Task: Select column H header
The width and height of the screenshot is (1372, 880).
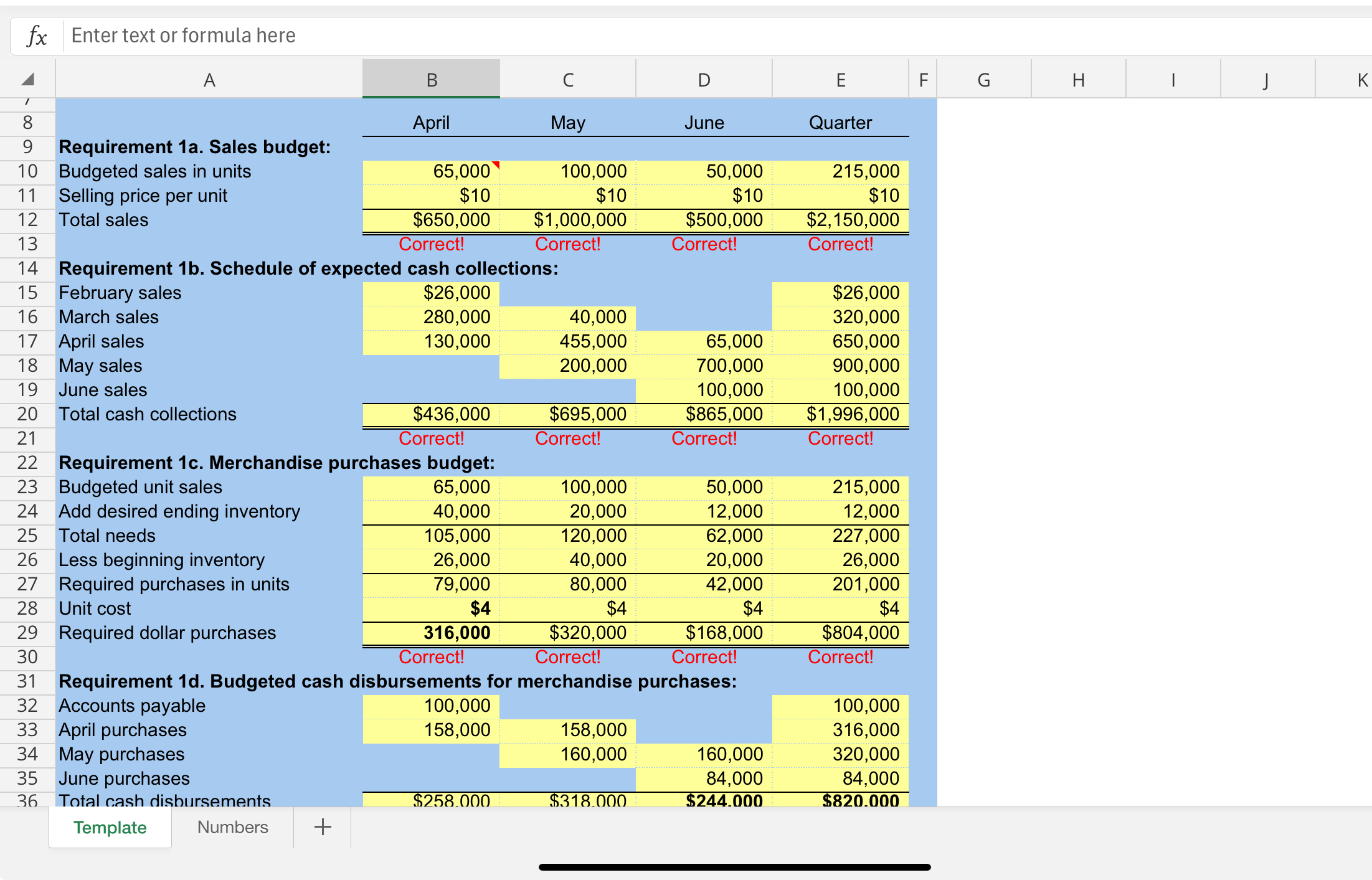Action: tap(1078, 80)
